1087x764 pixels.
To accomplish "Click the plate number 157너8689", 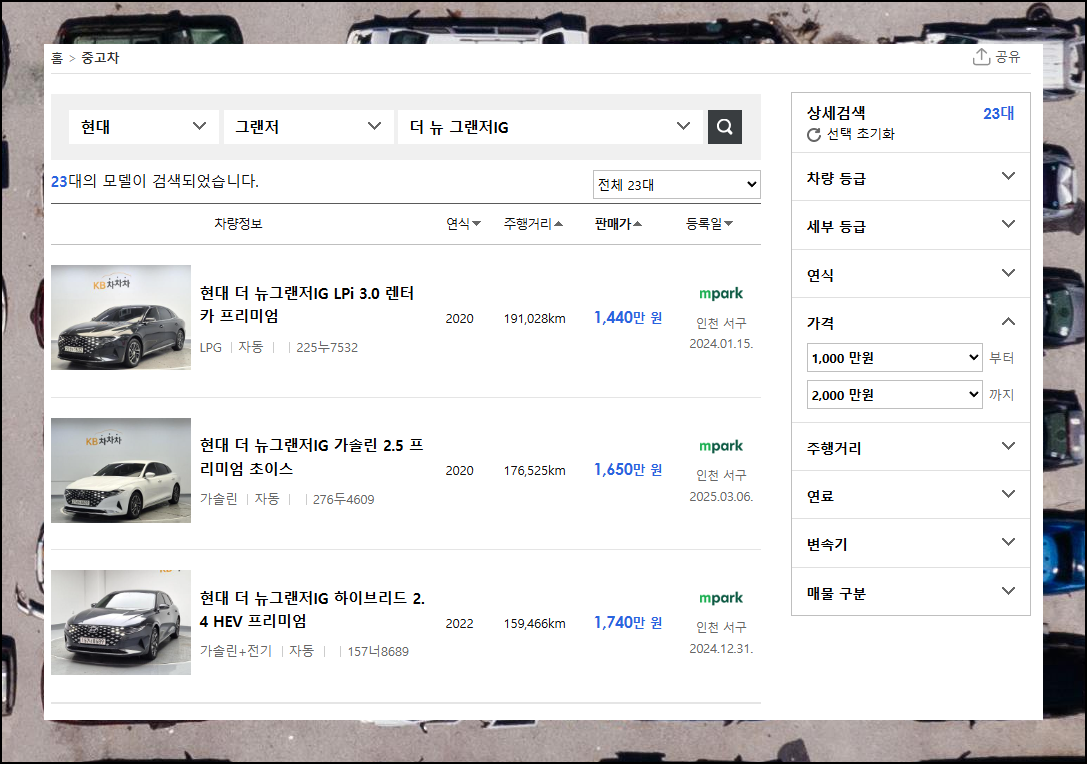I will coord(378,652).
